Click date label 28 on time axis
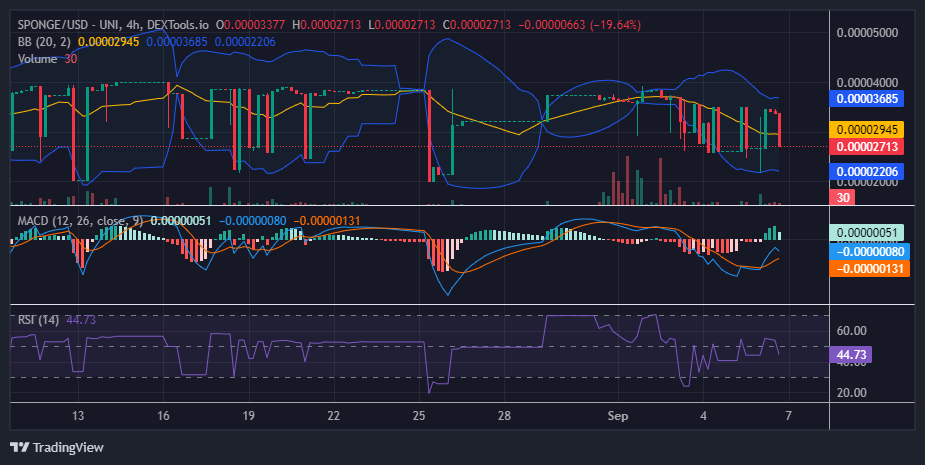 click(504, 415)
